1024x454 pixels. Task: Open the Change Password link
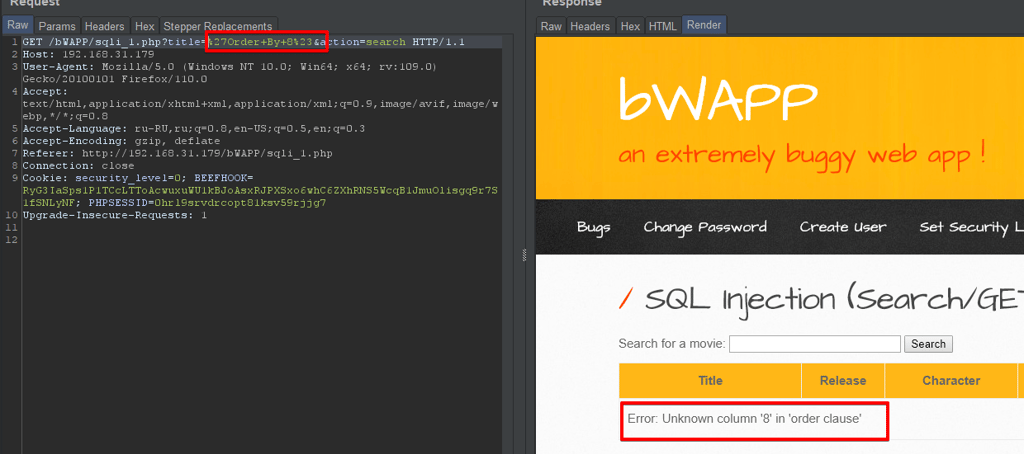point(705,227)
